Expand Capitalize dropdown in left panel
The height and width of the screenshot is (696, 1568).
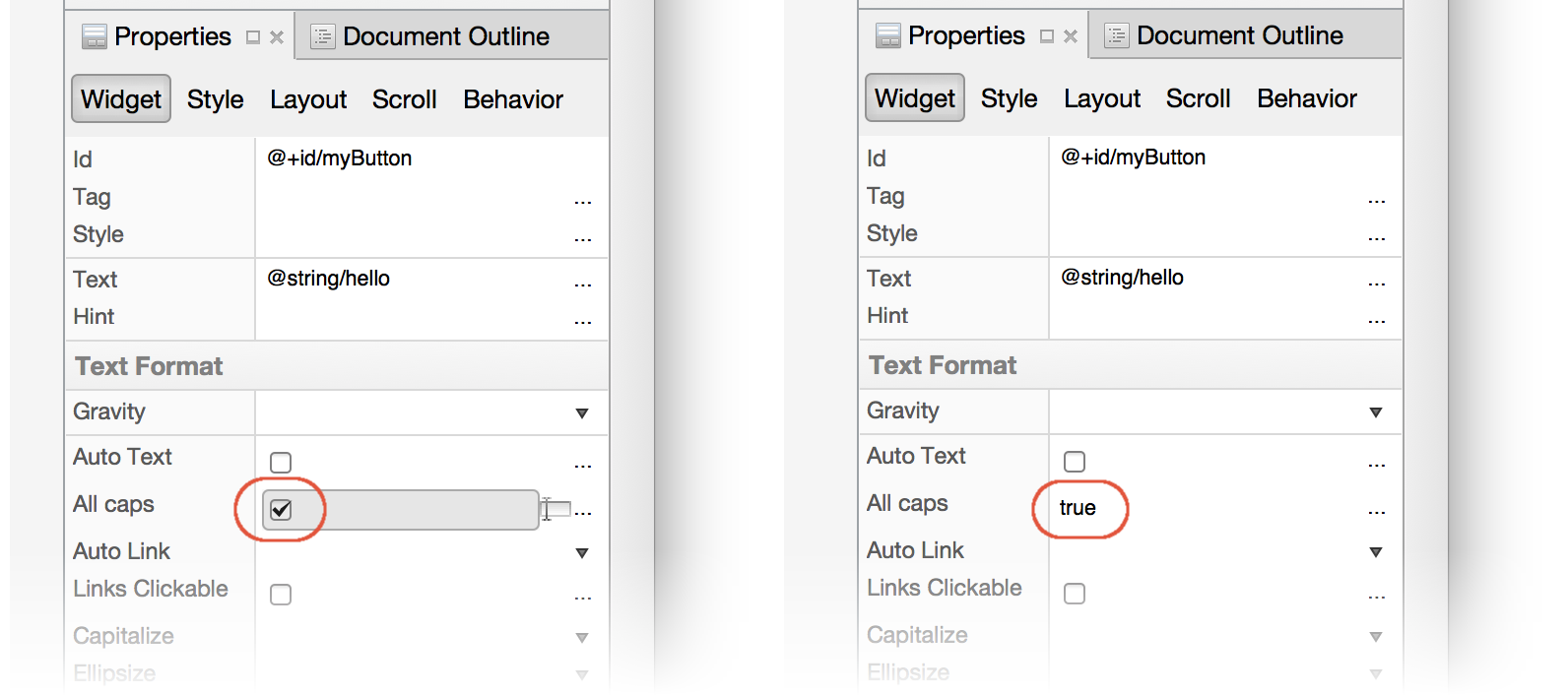click(x=582, y=638)
